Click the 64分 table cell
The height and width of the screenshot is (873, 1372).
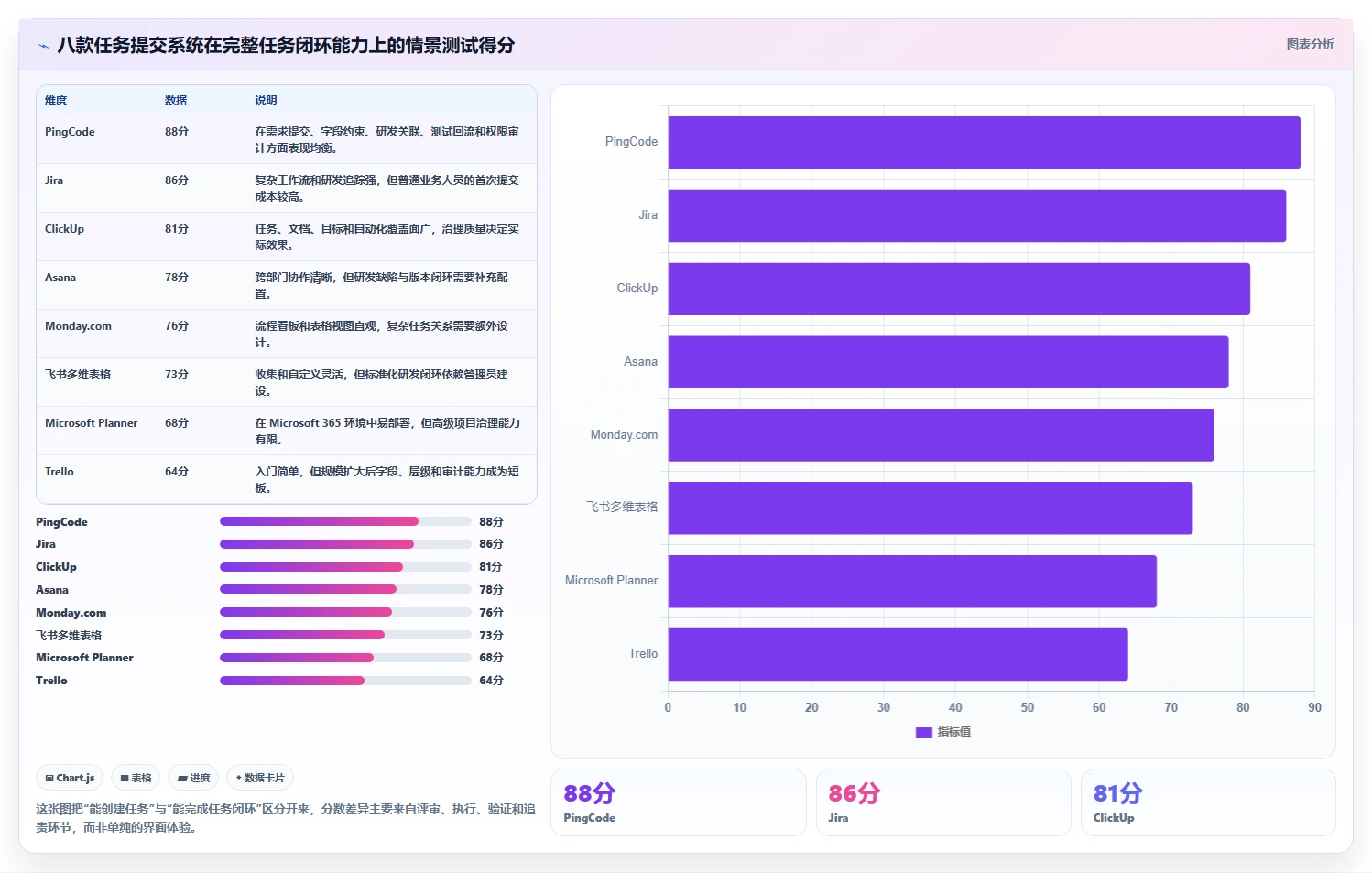click(x=177, y=472)
